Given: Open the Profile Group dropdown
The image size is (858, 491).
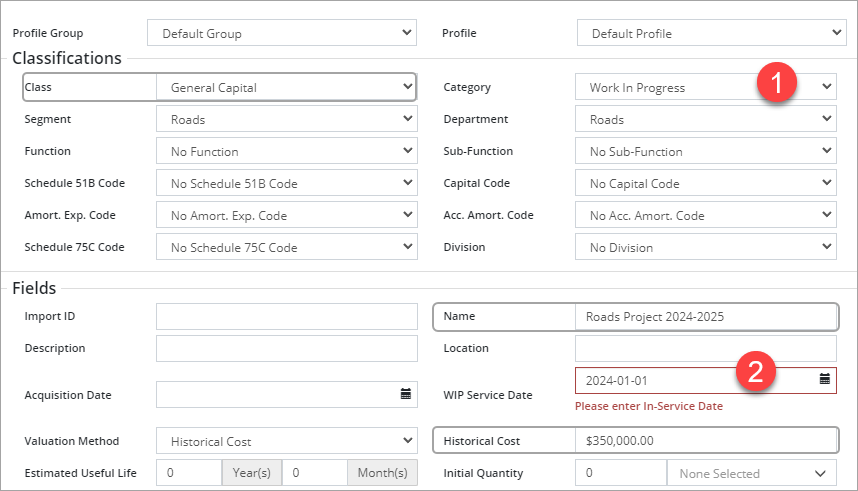Looking at the screenshot, I should (281, 33).
